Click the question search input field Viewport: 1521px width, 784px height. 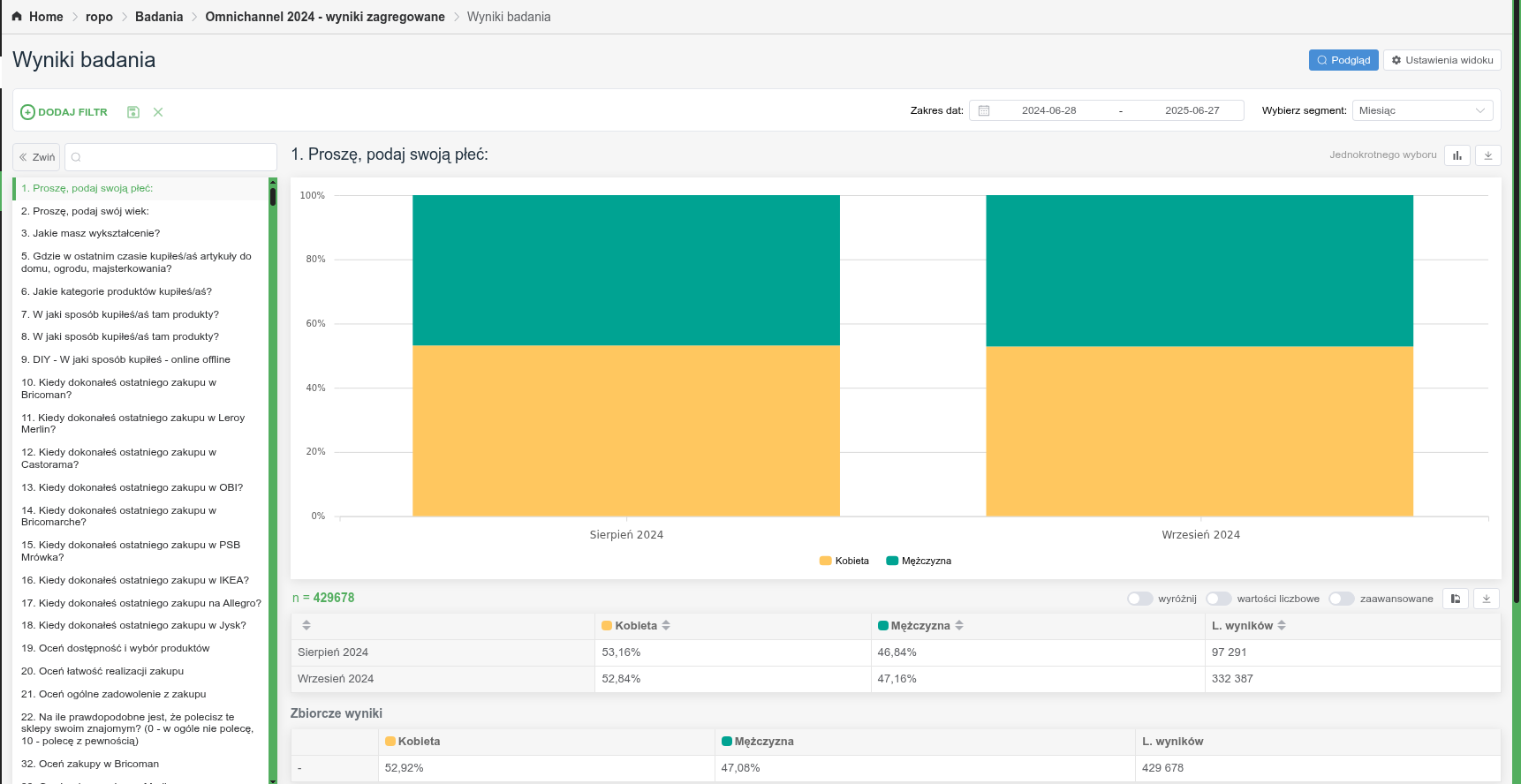pos(177,157)
